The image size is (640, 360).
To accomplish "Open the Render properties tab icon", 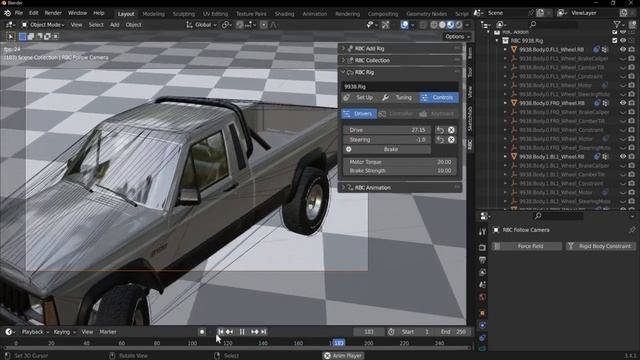I will click(482, 247).
